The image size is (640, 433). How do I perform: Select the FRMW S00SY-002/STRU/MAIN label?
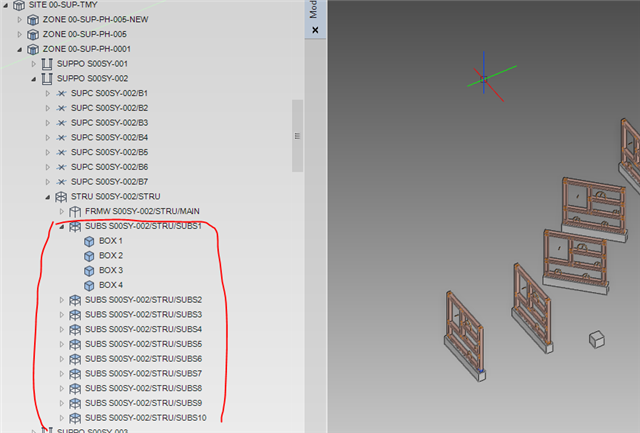tap(142, 211)
